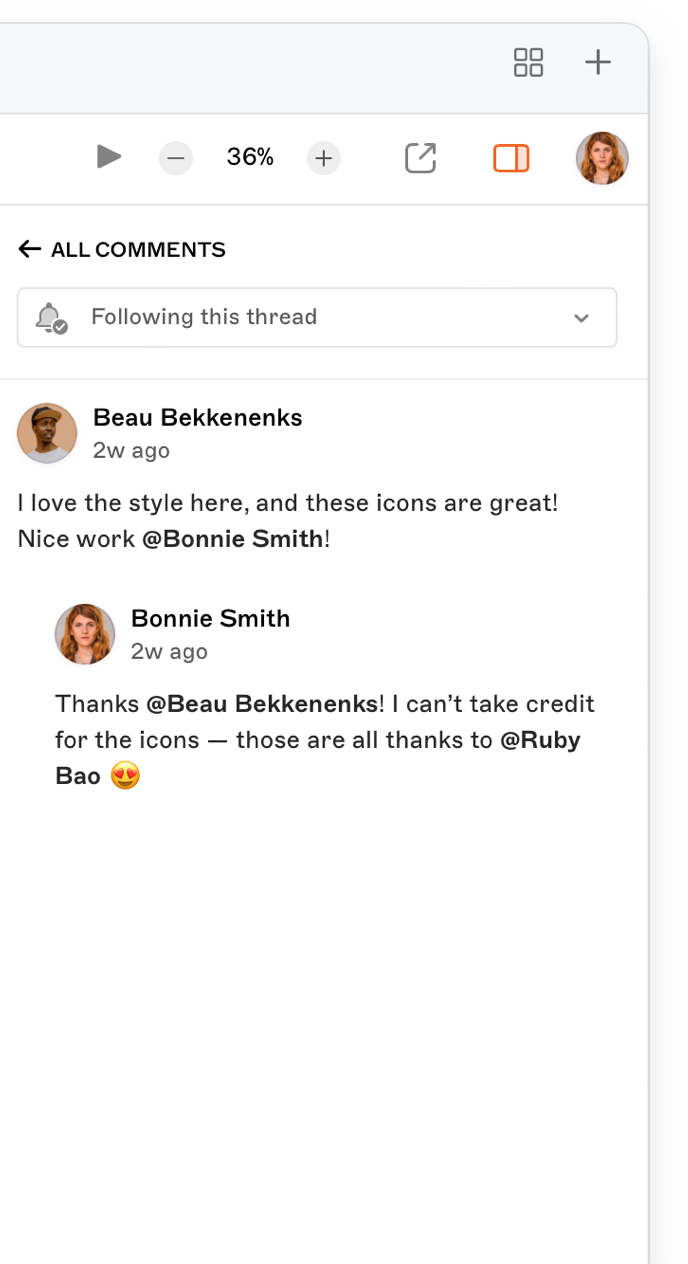This screenshot has height=1264, width=688.
Task: Click Beau Bekkenenks's profile picture
Action: tap(47, 433)
